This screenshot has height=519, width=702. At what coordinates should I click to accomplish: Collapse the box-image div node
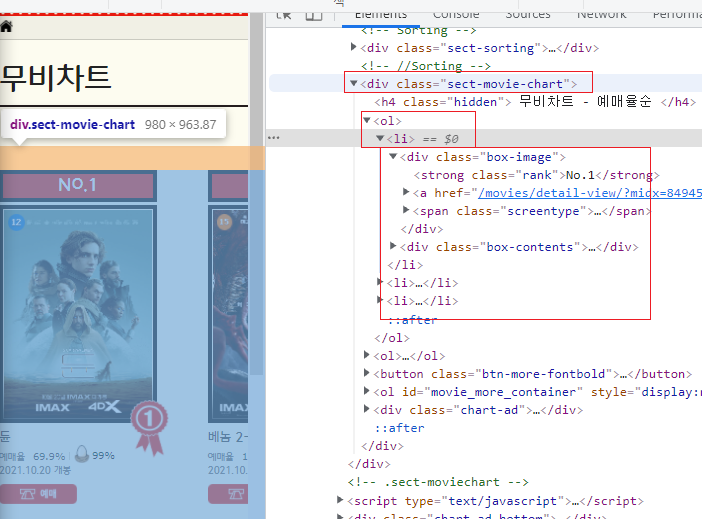pyautogui.click(x=393, y=156)
